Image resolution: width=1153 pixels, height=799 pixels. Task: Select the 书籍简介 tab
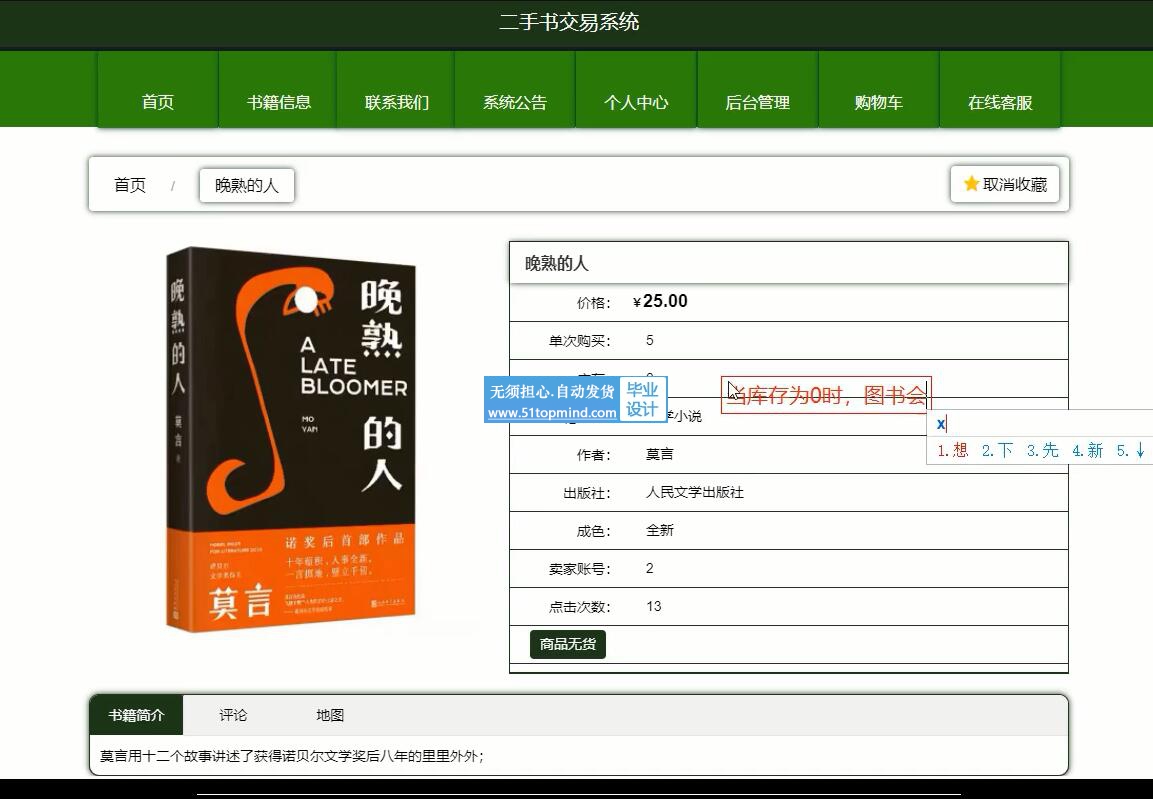pos(136,714)
